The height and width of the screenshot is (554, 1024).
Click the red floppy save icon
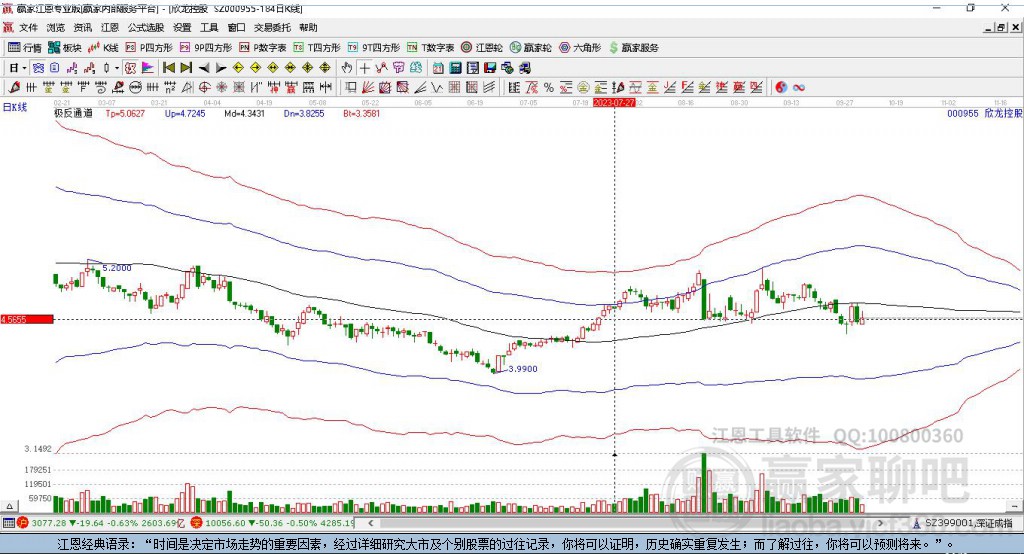click(490, 68)
